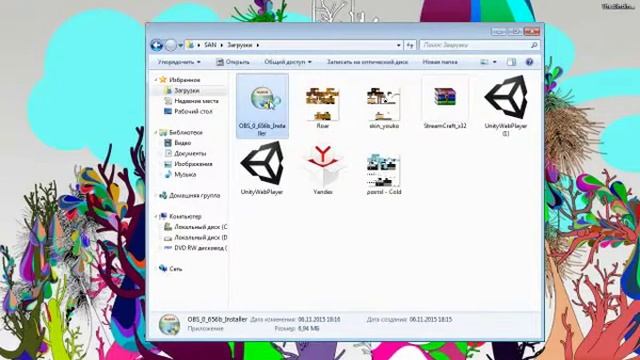Click Записать на оптический диск
Image resolution: width=640 pixels, height=360 pixels.
(x=367, y=62)
